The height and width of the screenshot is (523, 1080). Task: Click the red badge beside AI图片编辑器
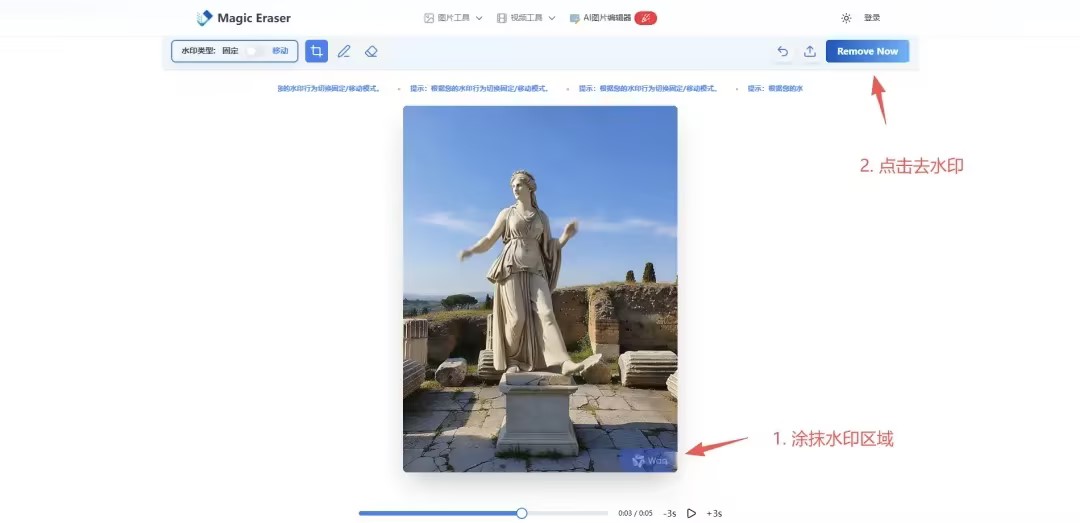[646, 18]
